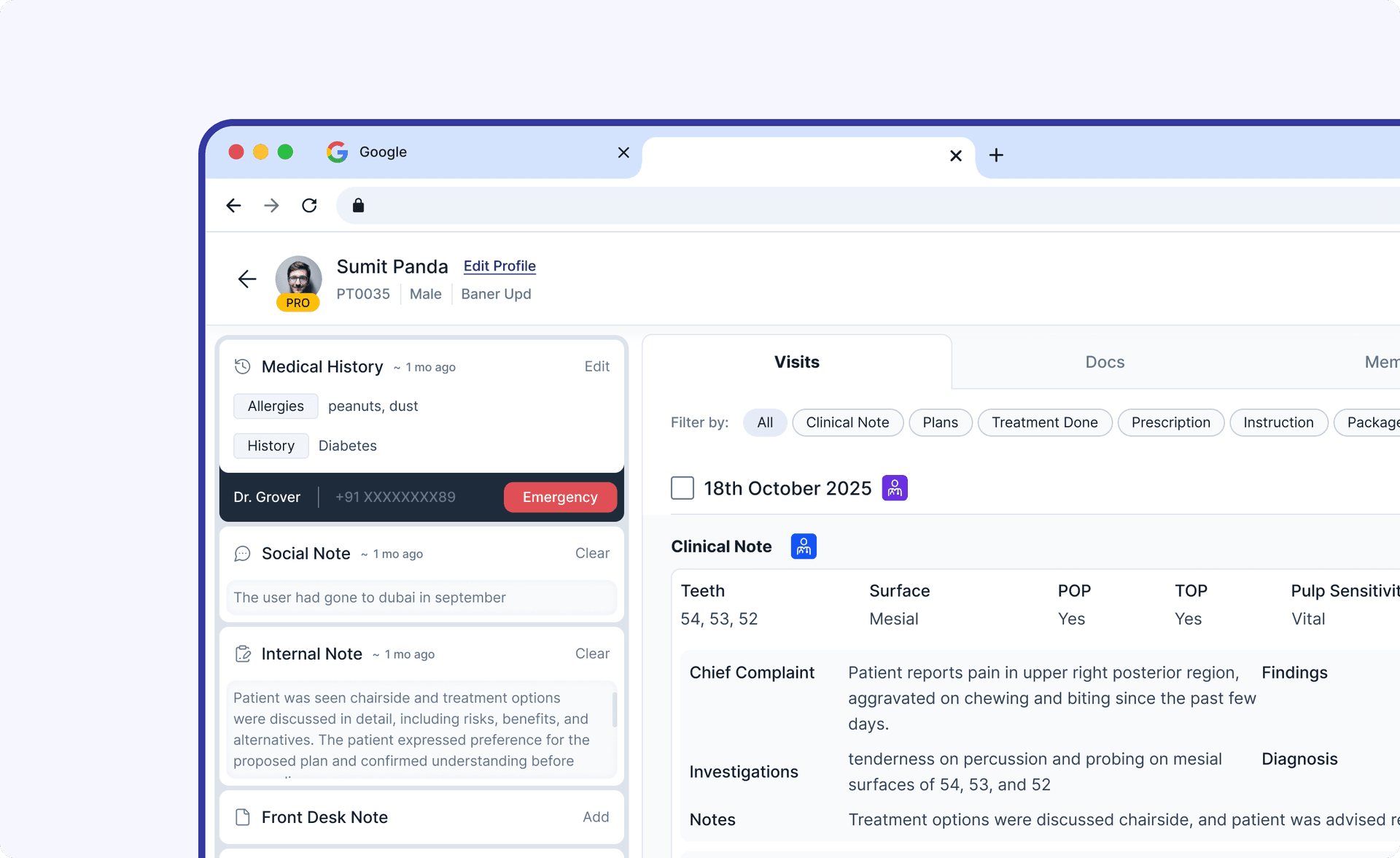The image size is (1400, 858).
Task: Select the Google browser tab
Action: click(384, 152)
